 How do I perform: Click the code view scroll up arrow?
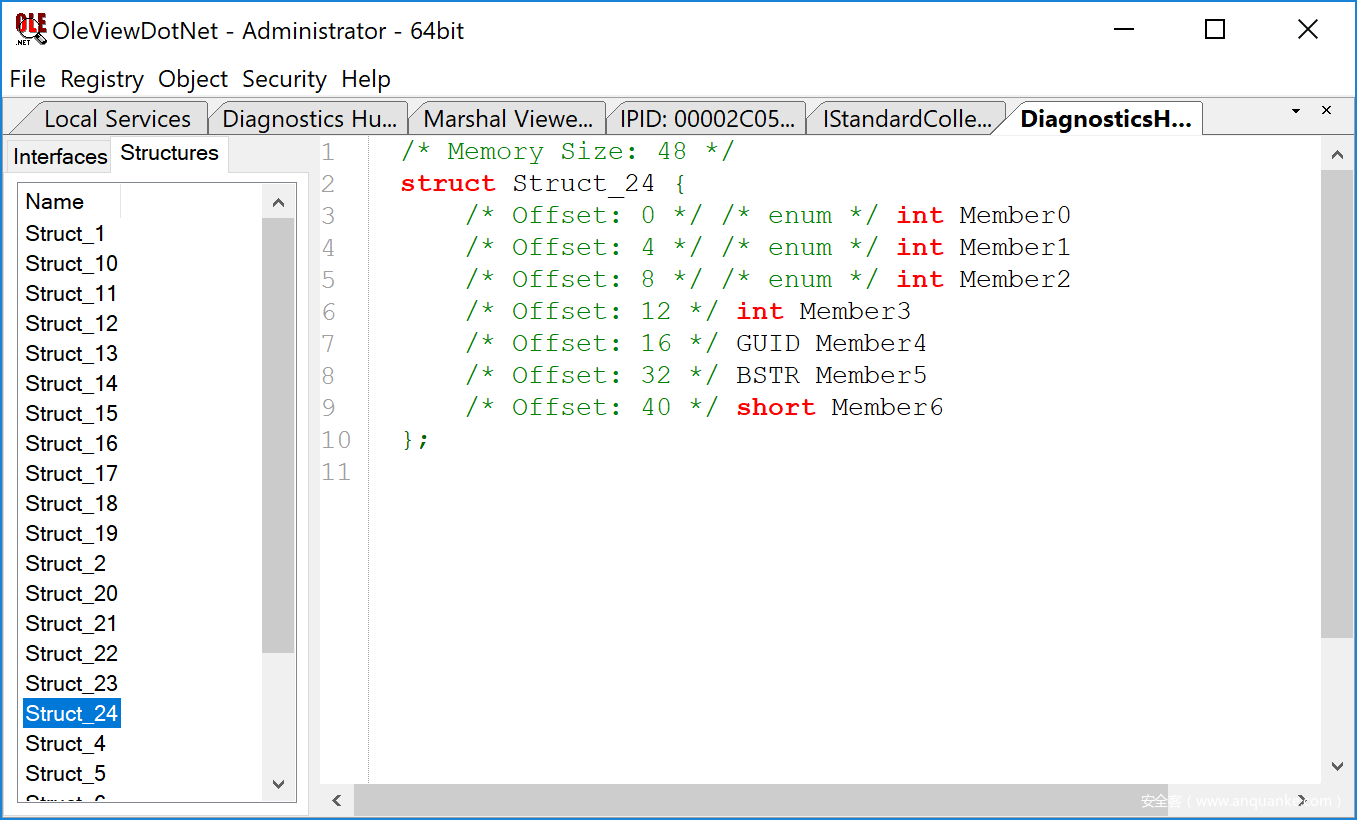click(x=1337, y=154)
